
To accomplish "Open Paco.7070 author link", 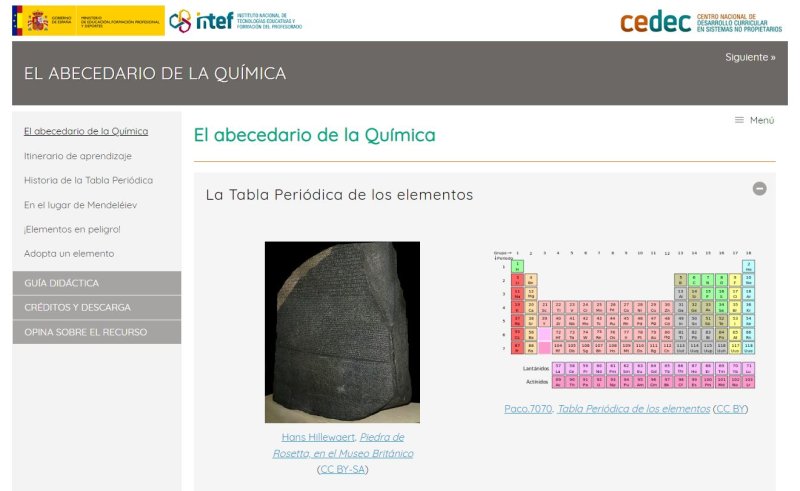I will click(528, 409).
